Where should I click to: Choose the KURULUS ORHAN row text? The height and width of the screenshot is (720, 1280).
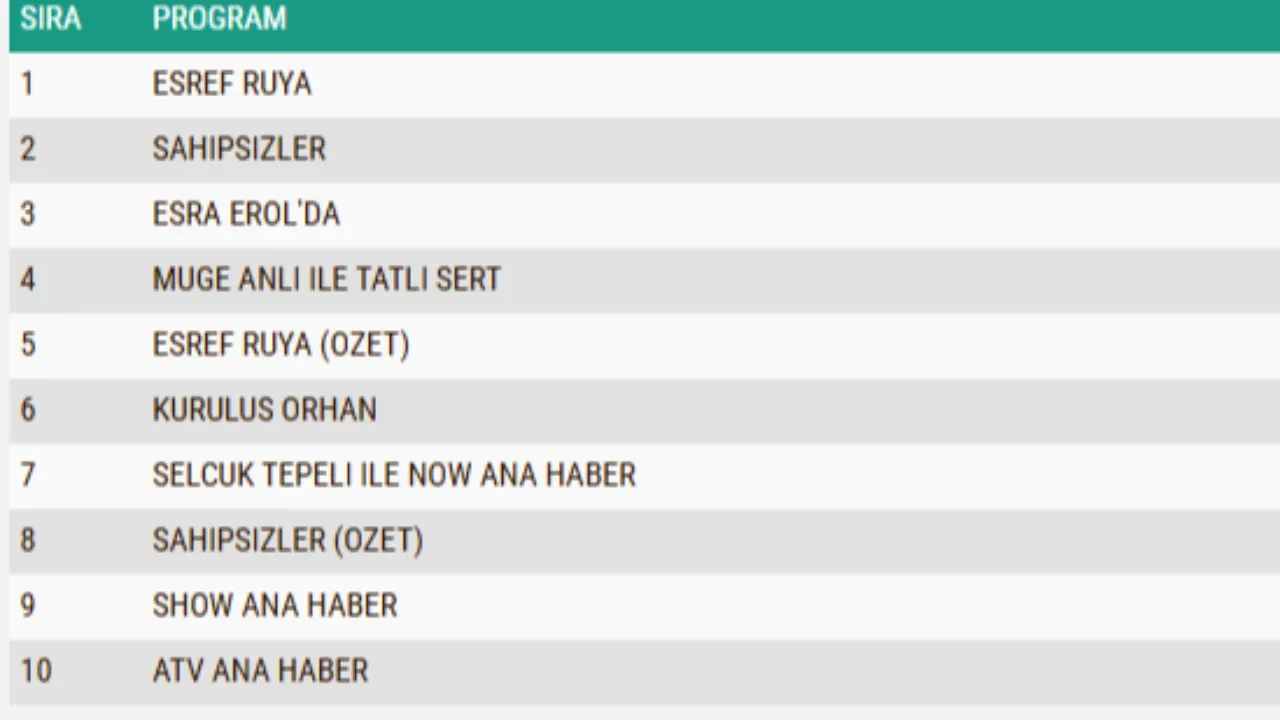pyautogui.click(x=264, y=410)
